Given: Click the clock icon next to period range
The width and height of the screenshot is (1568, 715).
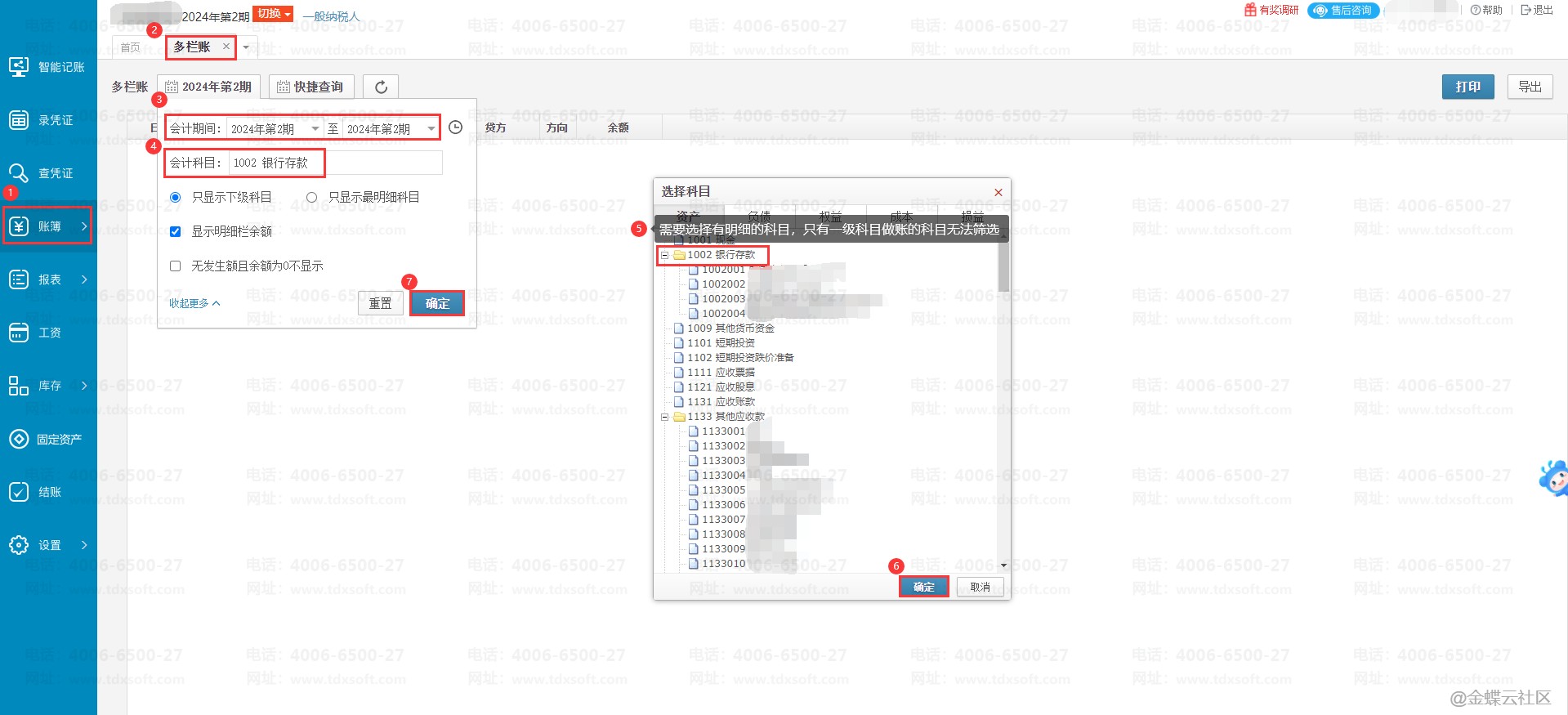Looking at the screenshot, I should [x=456, y=127].
